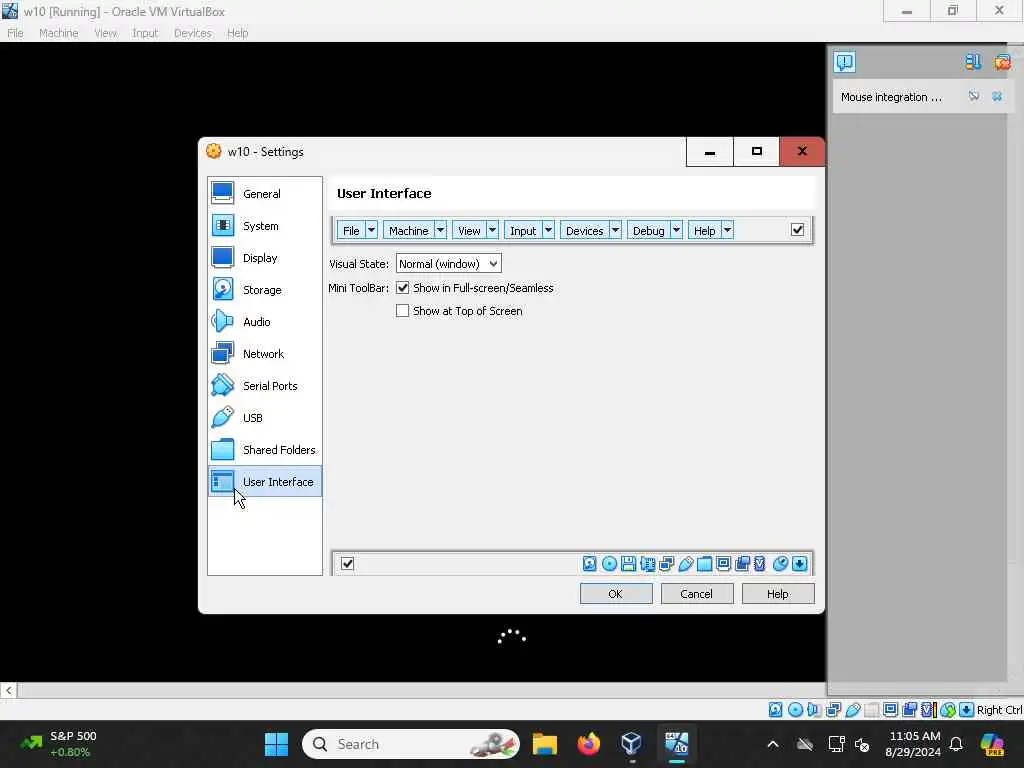Open Machine menu in VirtualBox VM window

click(58, 33)
